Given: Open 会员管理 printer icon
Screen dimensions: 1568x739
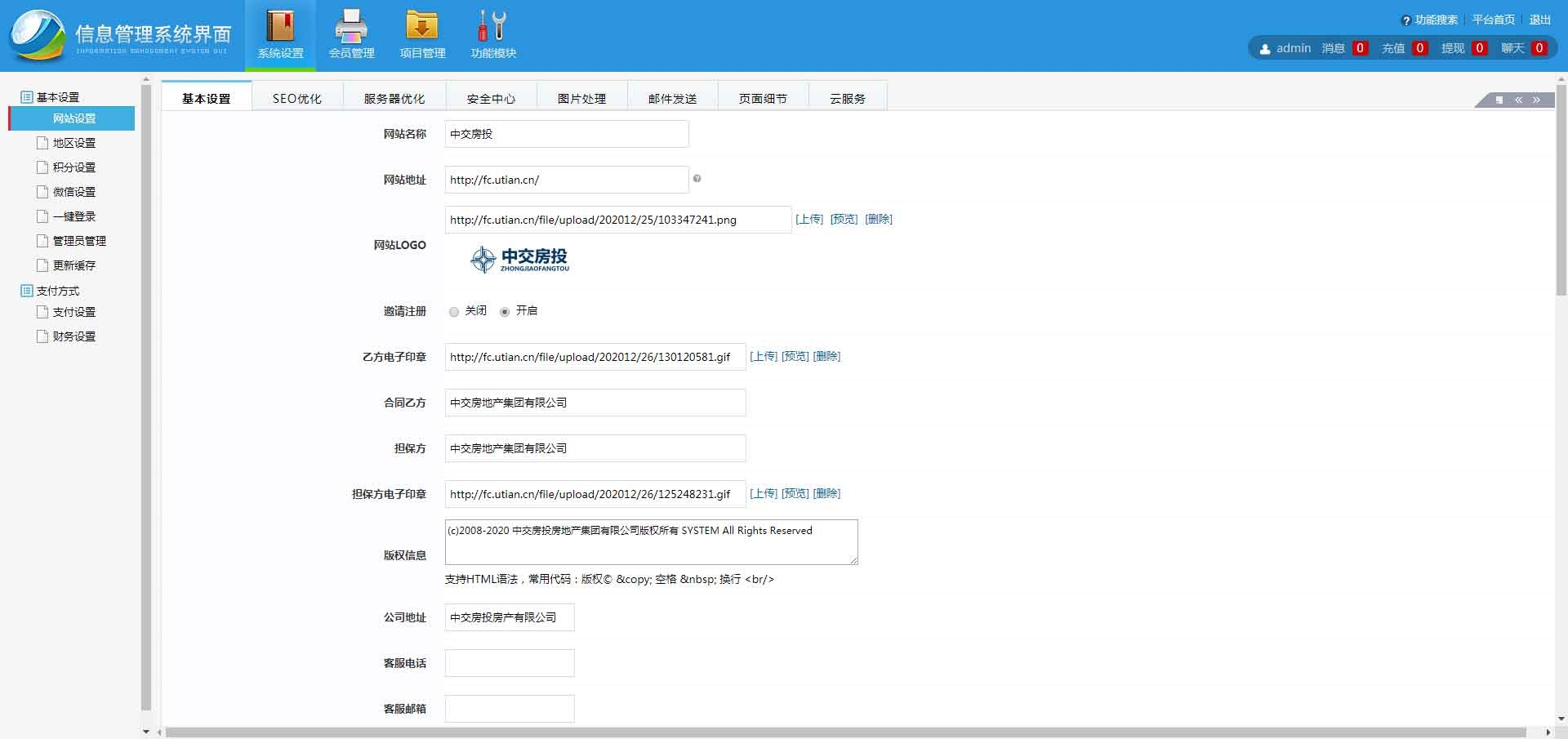Looking at the screenshot, I should tap(351, 27).
